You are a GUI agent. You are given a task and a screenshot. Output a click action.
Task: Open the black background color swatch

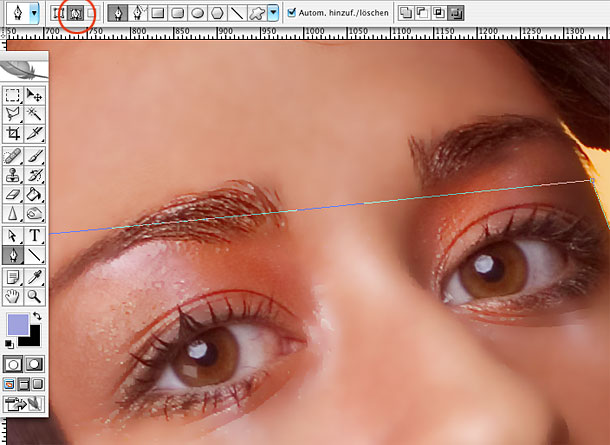click(33, 338)
